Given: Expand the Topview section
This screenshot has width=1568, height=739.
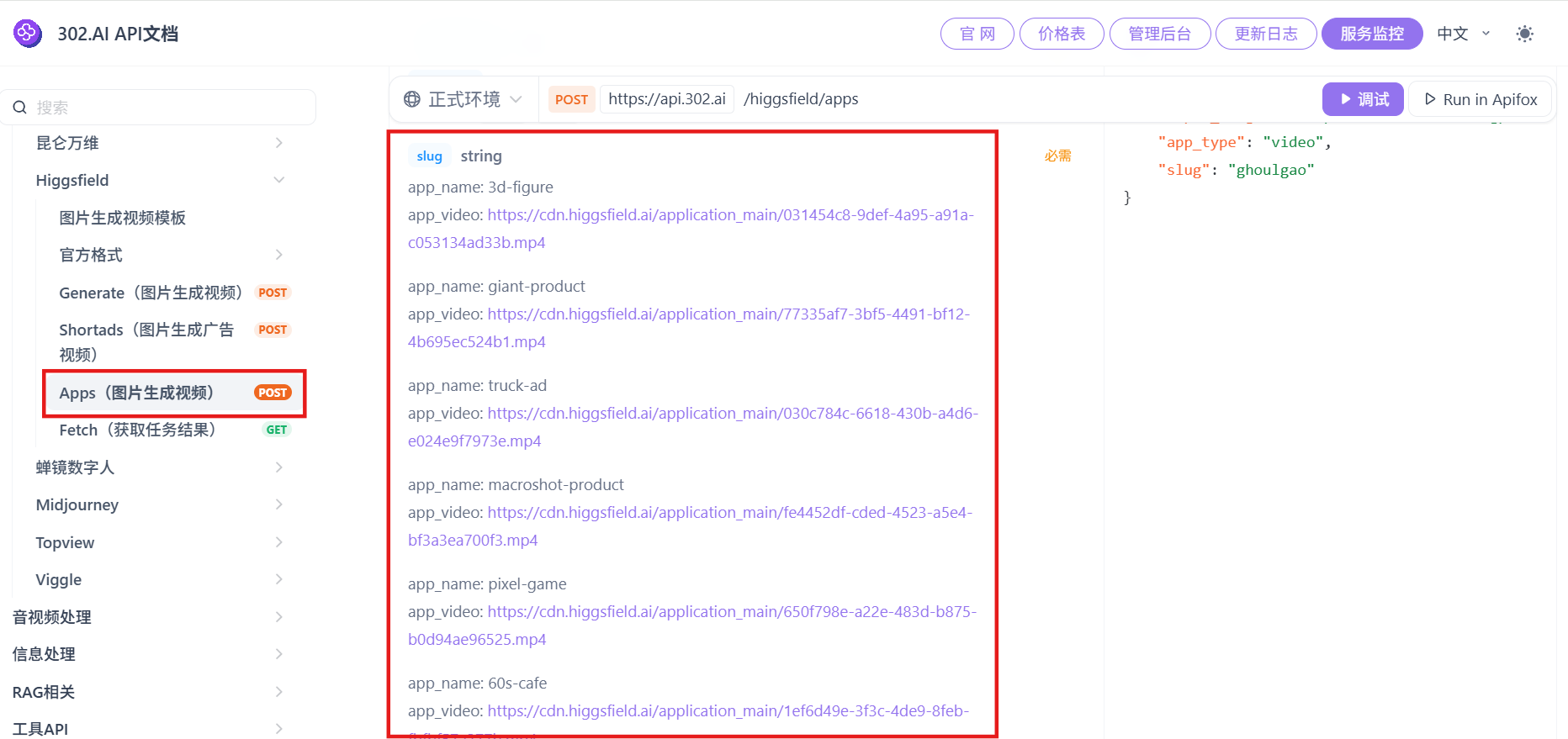Looking at the screenshot, I should click(279, 542).
